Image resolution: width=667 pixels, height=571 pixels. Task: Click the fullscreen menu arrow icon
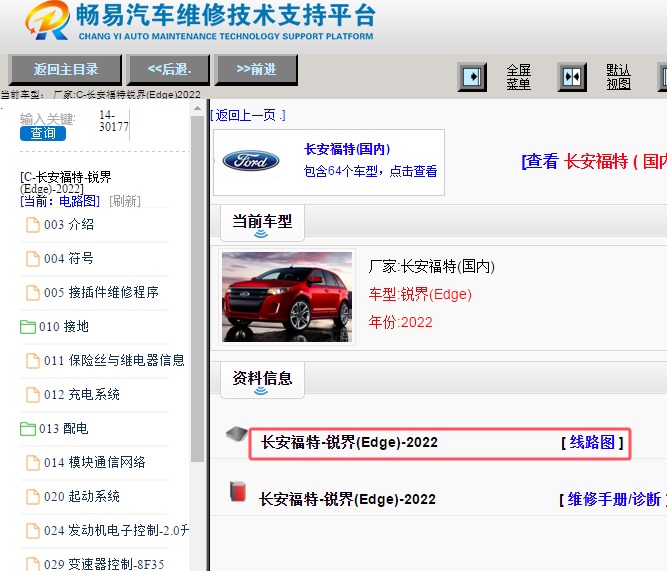[x=472, y=77]
